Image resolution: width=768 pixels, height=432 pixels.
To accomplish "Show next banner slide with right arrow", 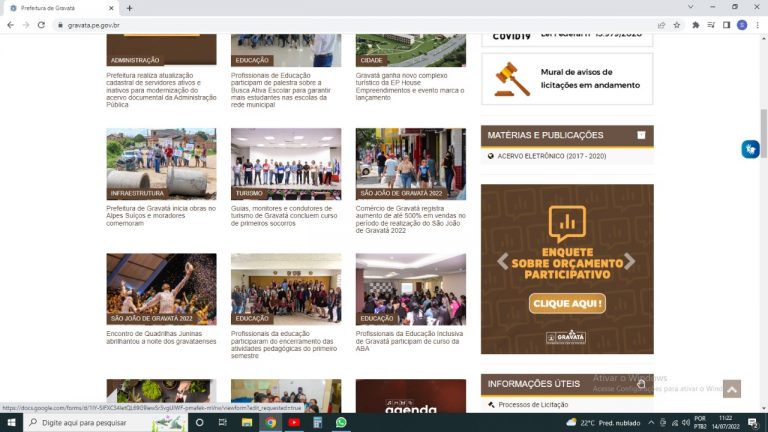I will (630, 262).
